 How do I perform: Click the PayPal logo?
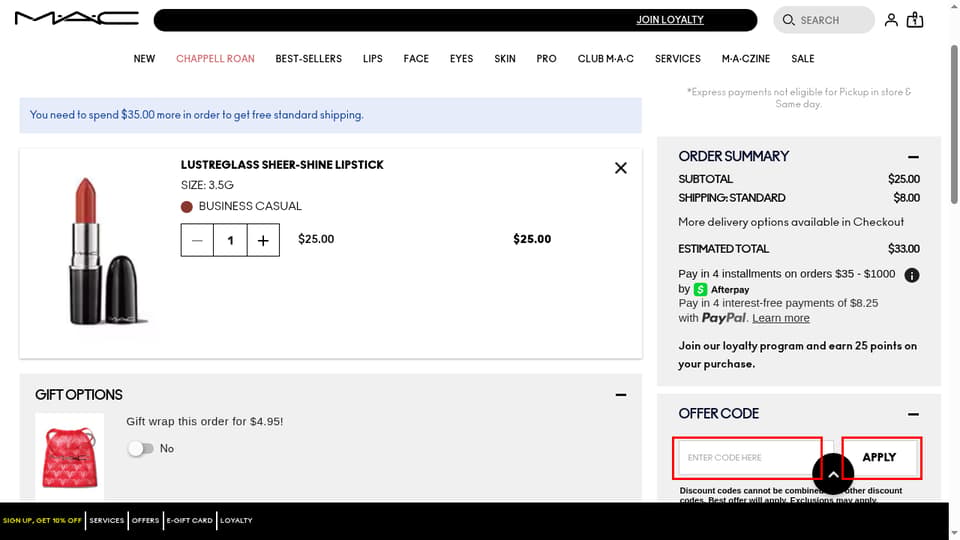point(724,318)
